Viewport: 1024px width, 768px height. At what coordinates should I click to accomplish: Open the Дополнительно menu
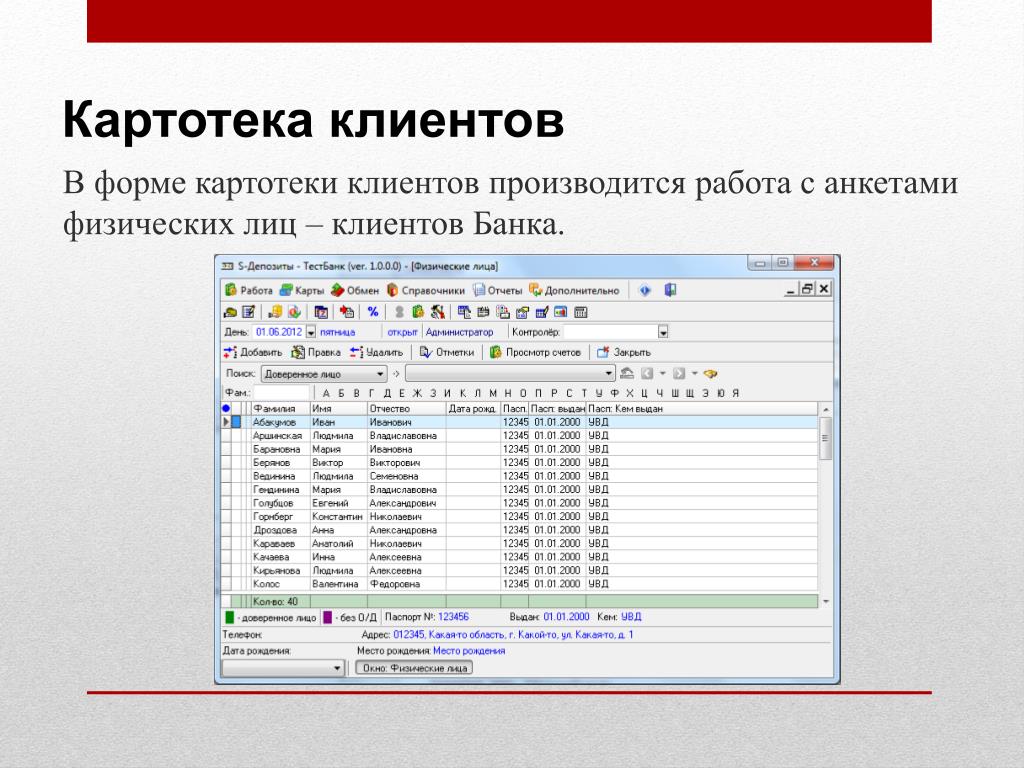574,291
